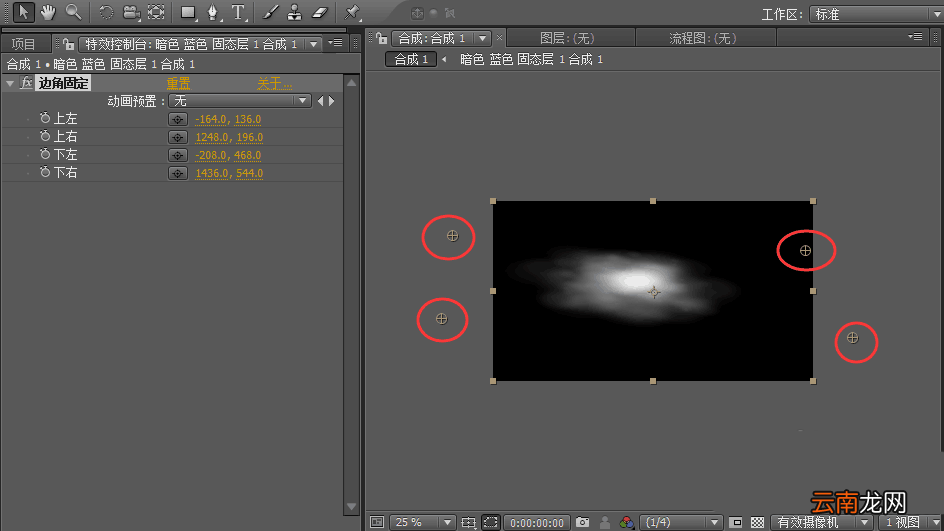The height and width of the screenshot is (531, 944).
Task: Open the 流程图 tab
Action: [703, 39]
